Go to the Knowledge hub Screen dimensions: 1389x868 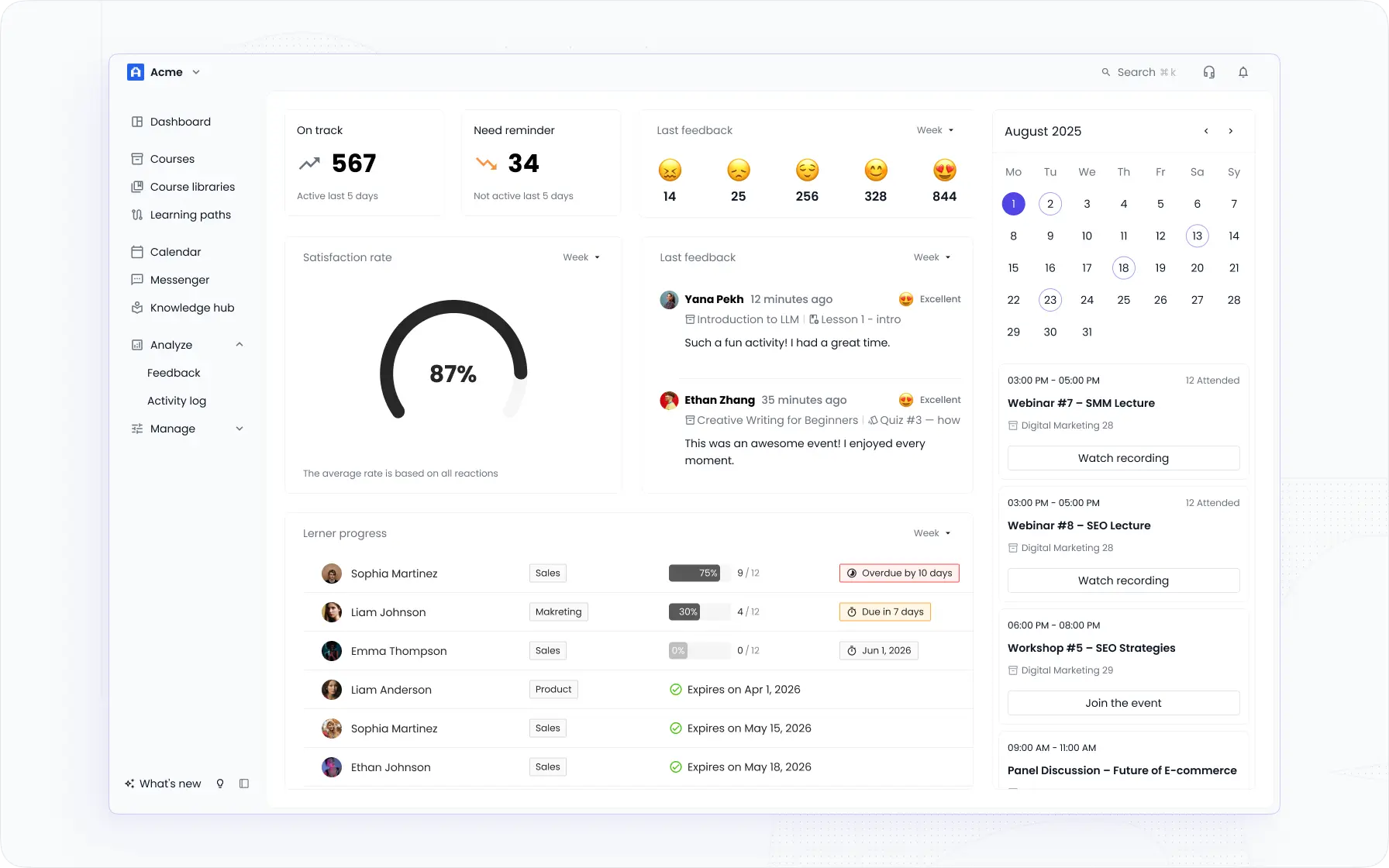pos(191,308)
